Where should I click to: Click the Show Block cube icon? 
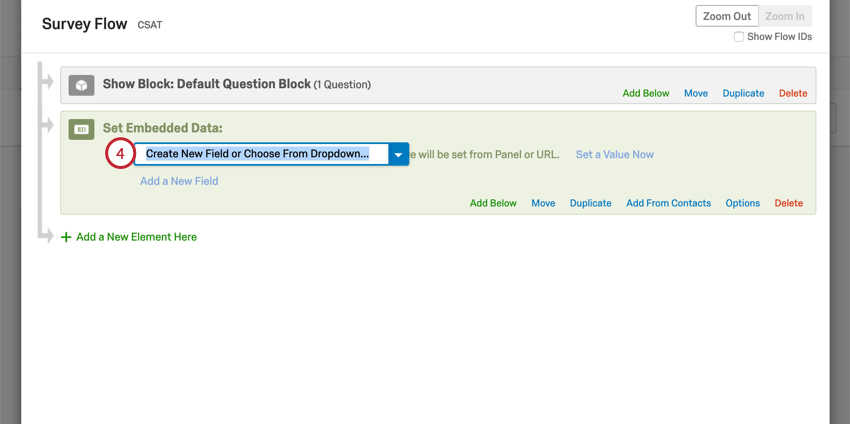(x=82, y=85)
